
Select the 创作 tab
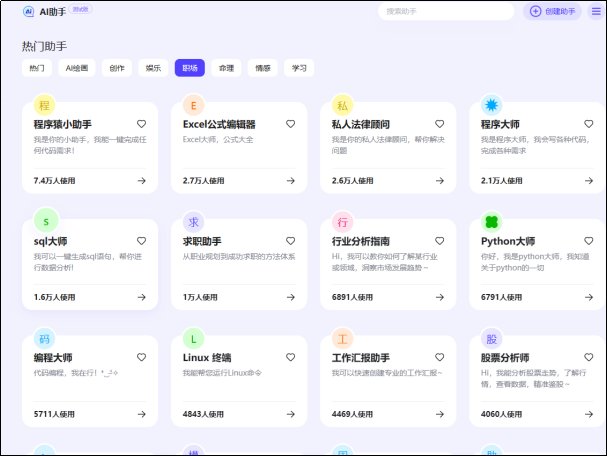[117, 68]
